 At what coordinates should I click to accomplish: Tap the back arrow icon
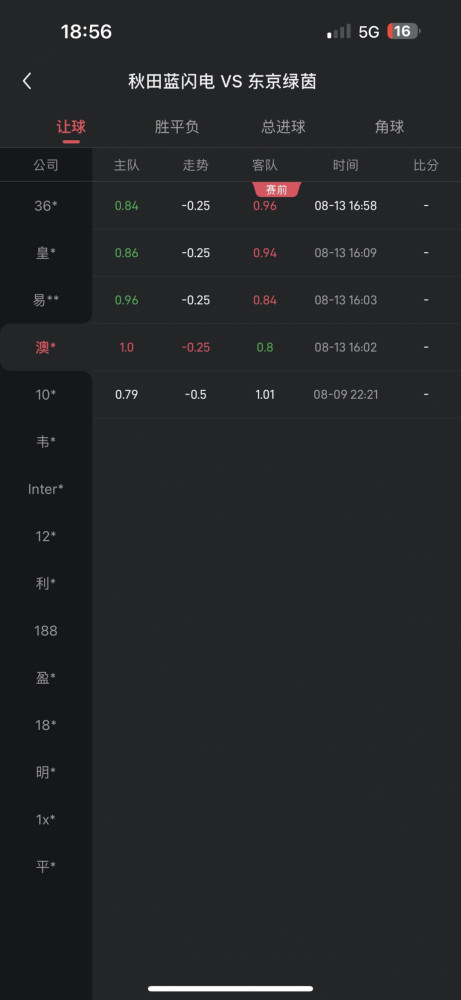pos(27,81)
